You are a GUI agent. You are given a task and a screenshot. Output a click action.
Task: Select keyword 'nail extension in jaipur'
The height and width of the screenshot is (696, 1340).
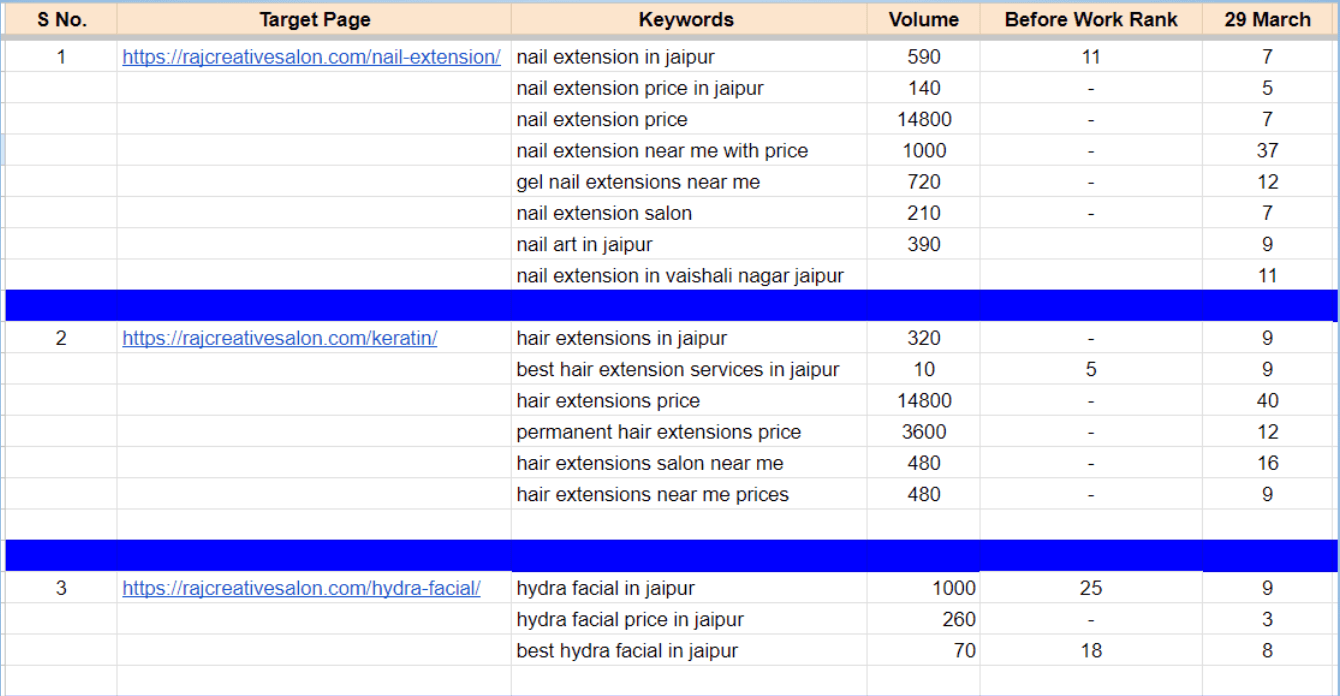click(689, 57)
